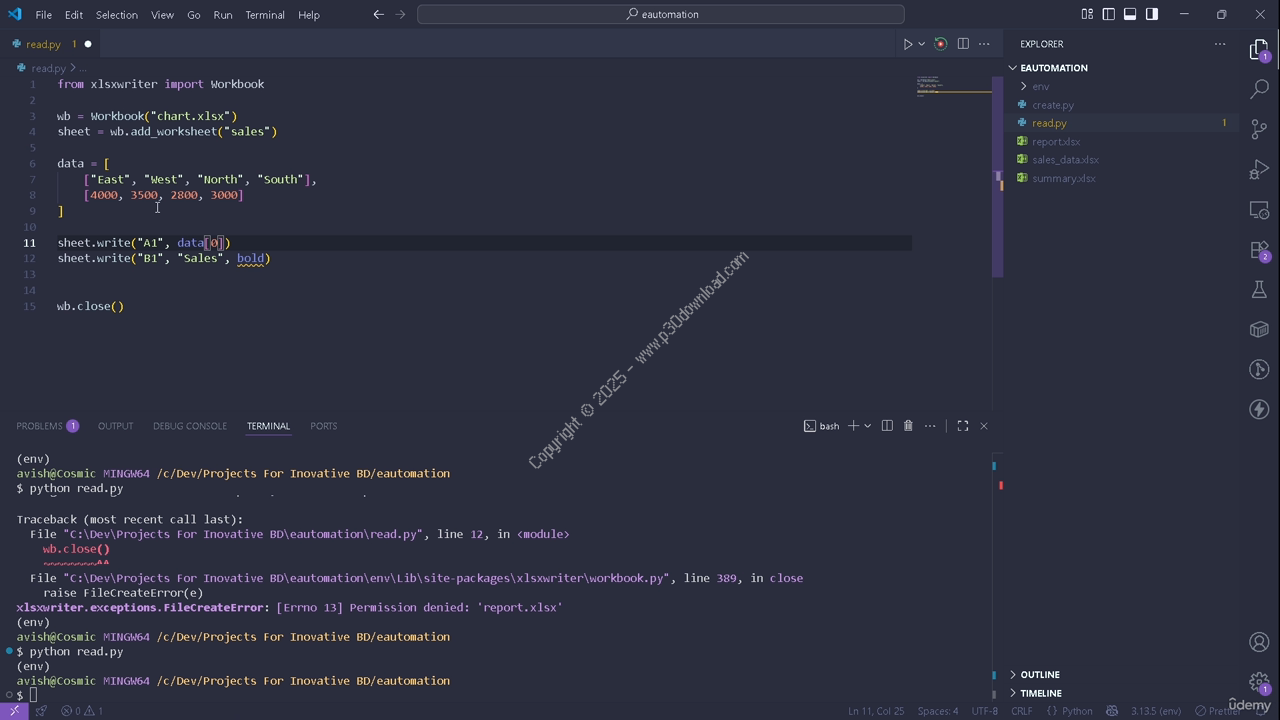Open the Source Control view
This screenshot has height=720, width=1280.
point(1259,130)
